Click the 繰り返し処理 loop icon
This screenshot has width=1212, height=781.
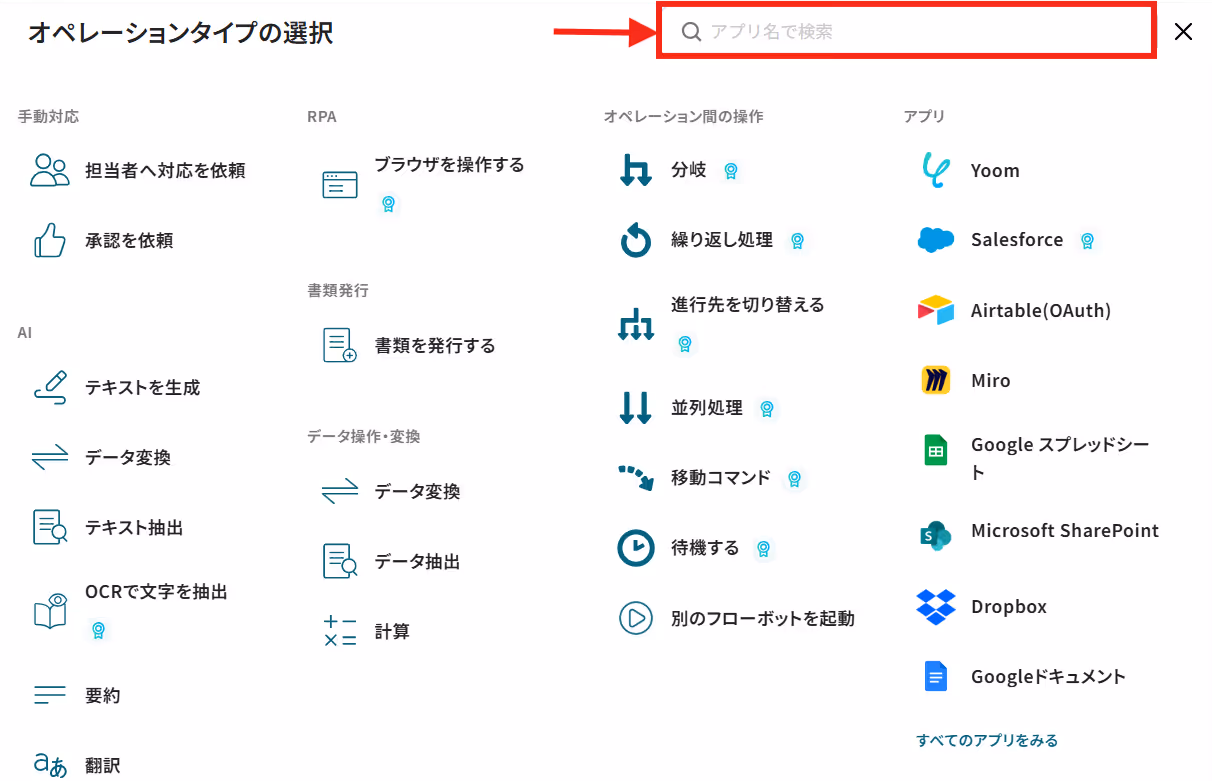tap(636, 241)
